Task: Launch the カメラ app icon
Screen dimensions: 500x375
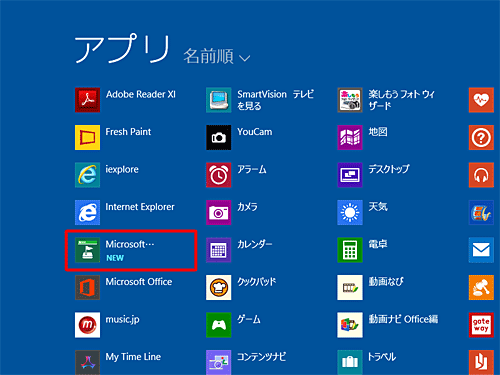Action: [219, 212]
